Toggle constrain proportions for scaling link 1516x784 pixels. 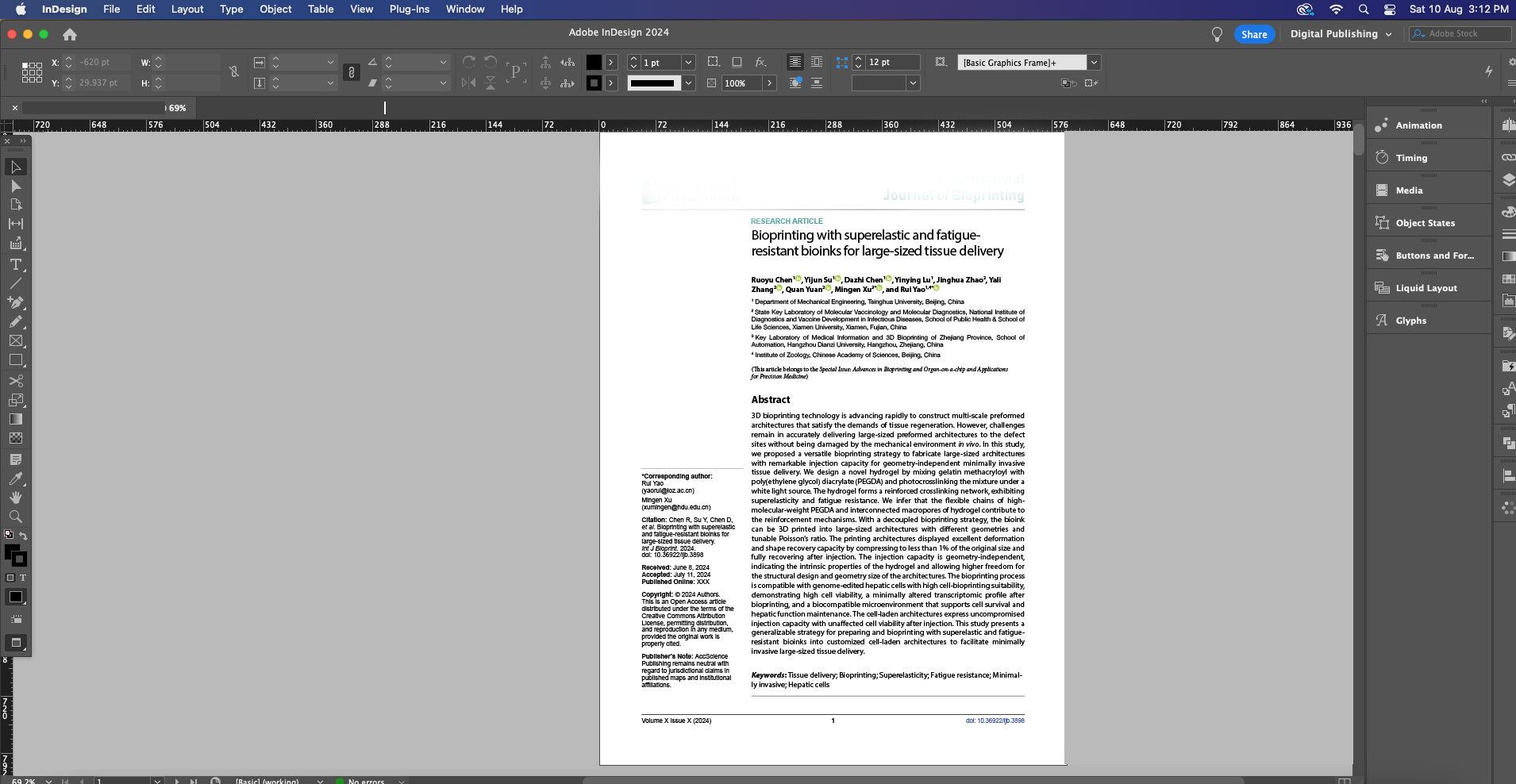pyautogui.click(x=352, y=72)
